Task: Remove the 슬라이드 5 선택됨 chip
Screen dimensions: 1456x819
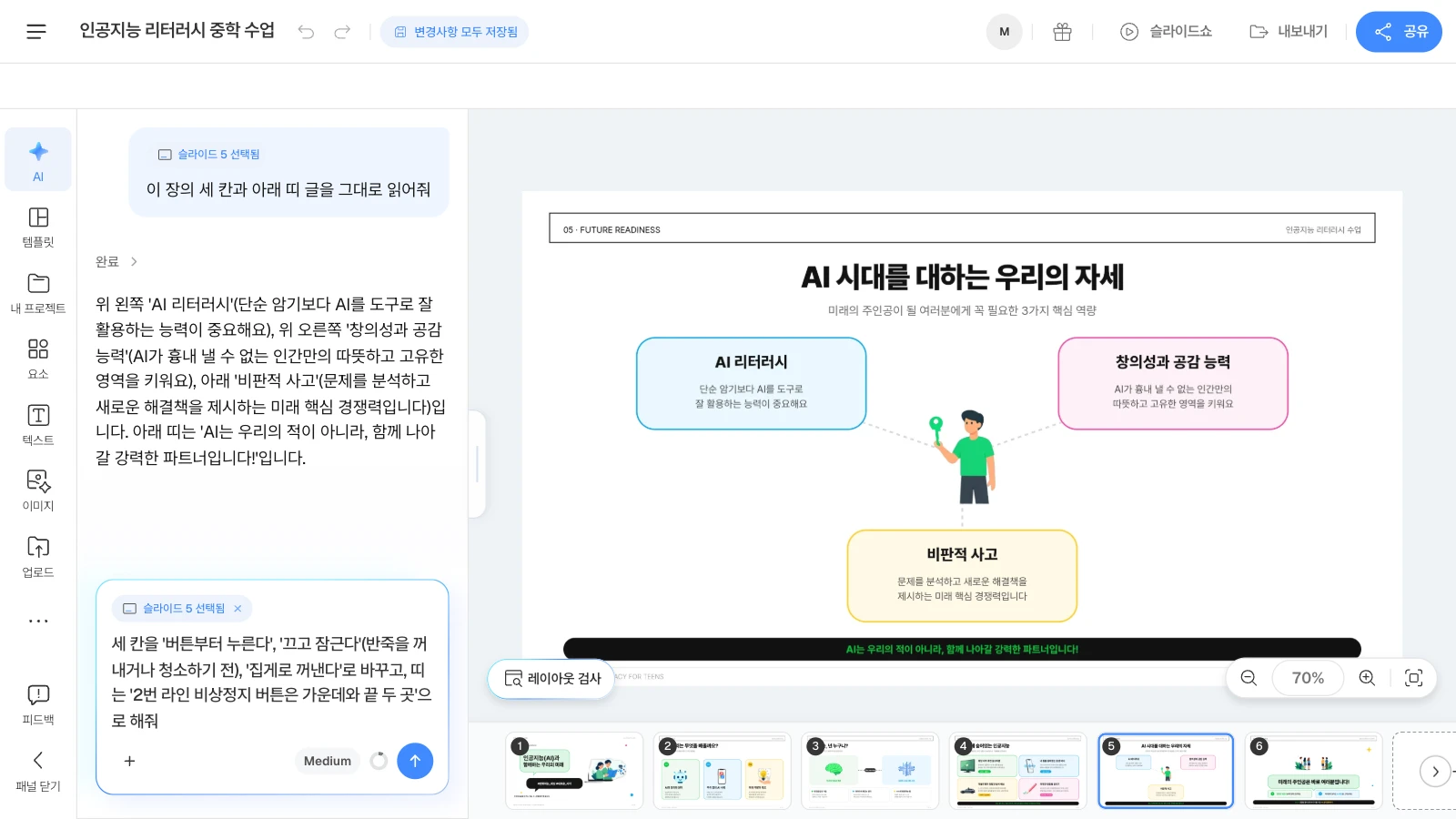Action: 238,609
